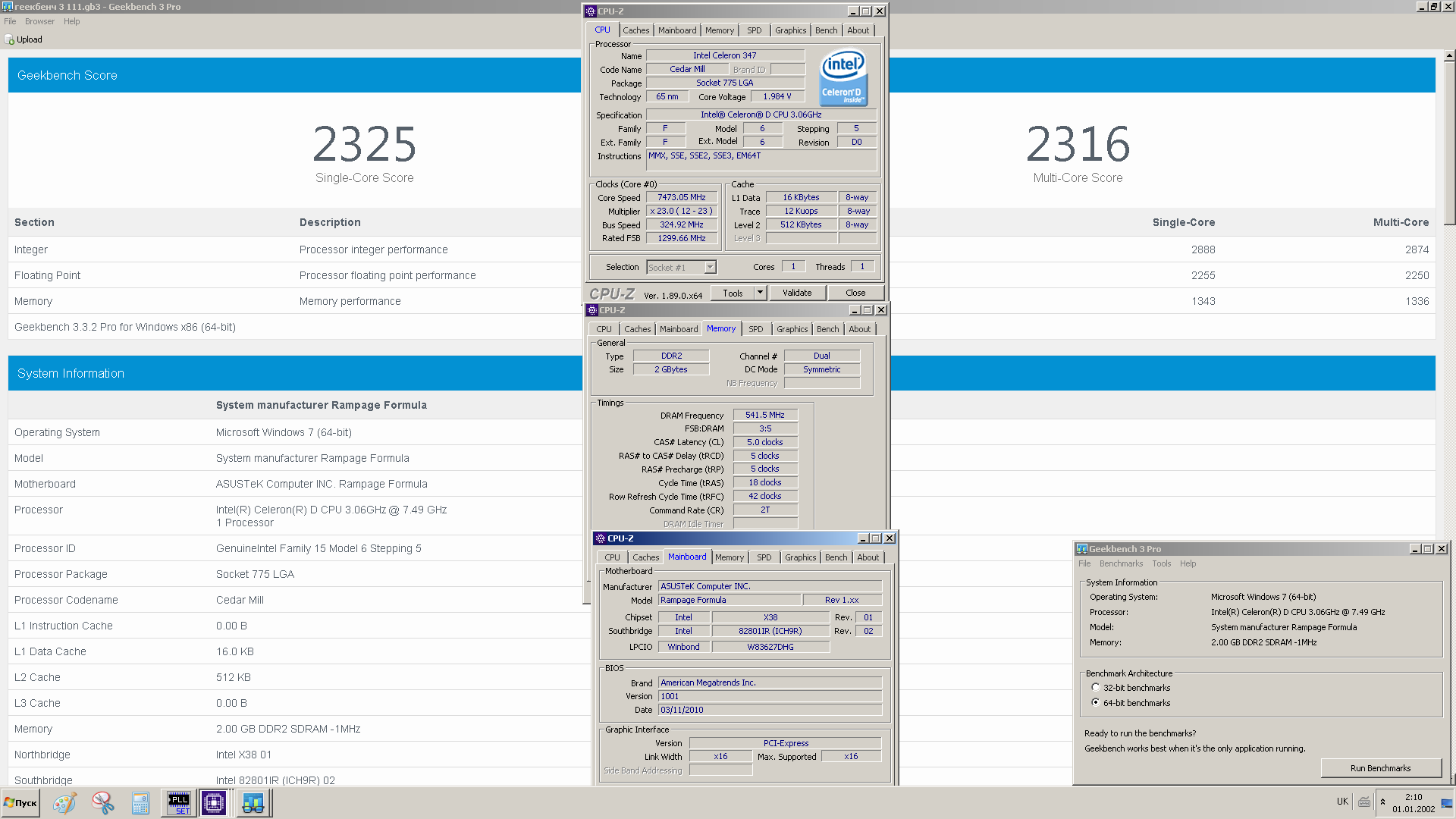This screenshot has height=819, width=1456.
Task: Switch to Caches tab in top CPU-Z window
Action: click(635, 30)
